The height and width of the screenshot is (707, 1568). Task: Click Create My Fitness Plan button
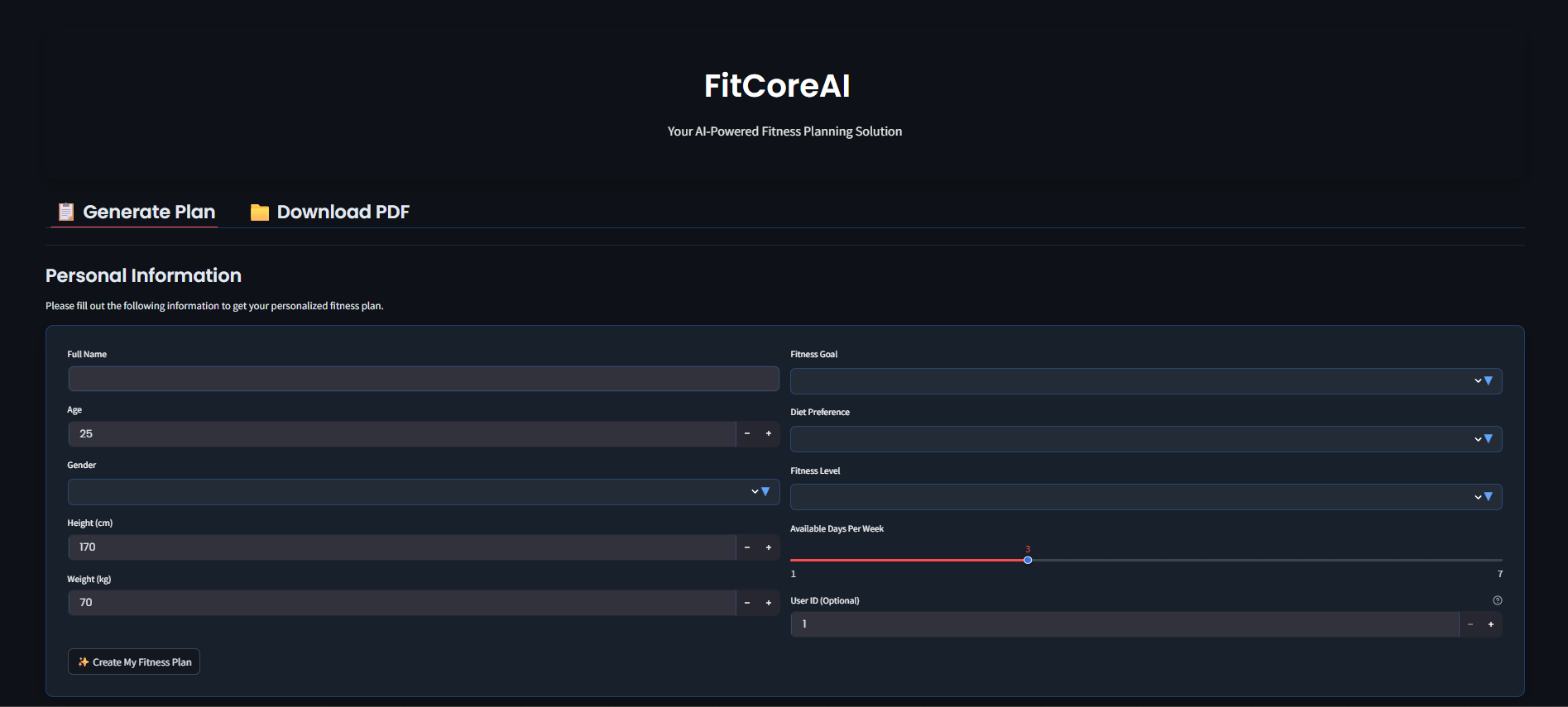[134, 662]
